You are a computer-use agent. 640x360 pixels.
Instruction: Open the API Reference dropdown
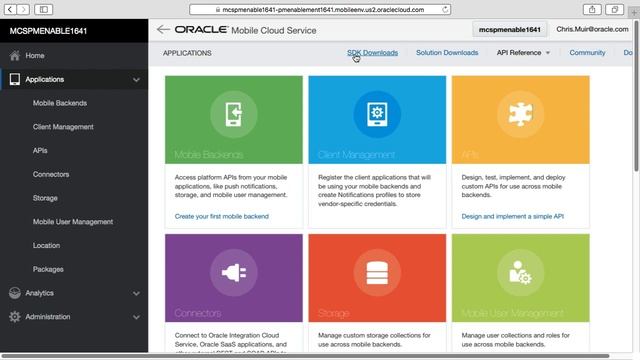[523, 53]
